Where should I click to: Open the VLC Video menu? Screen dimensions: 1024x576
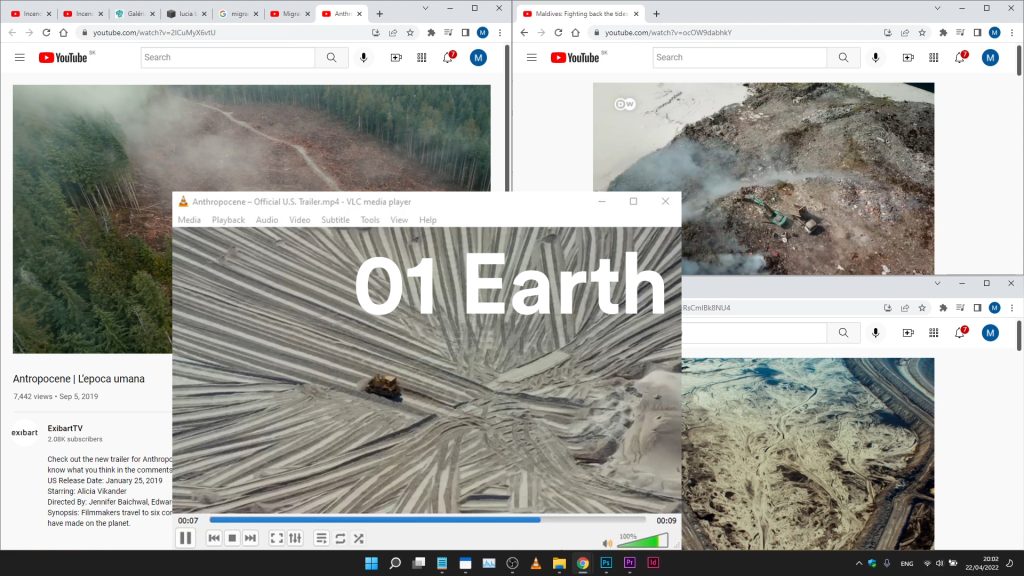coord(300,220)
